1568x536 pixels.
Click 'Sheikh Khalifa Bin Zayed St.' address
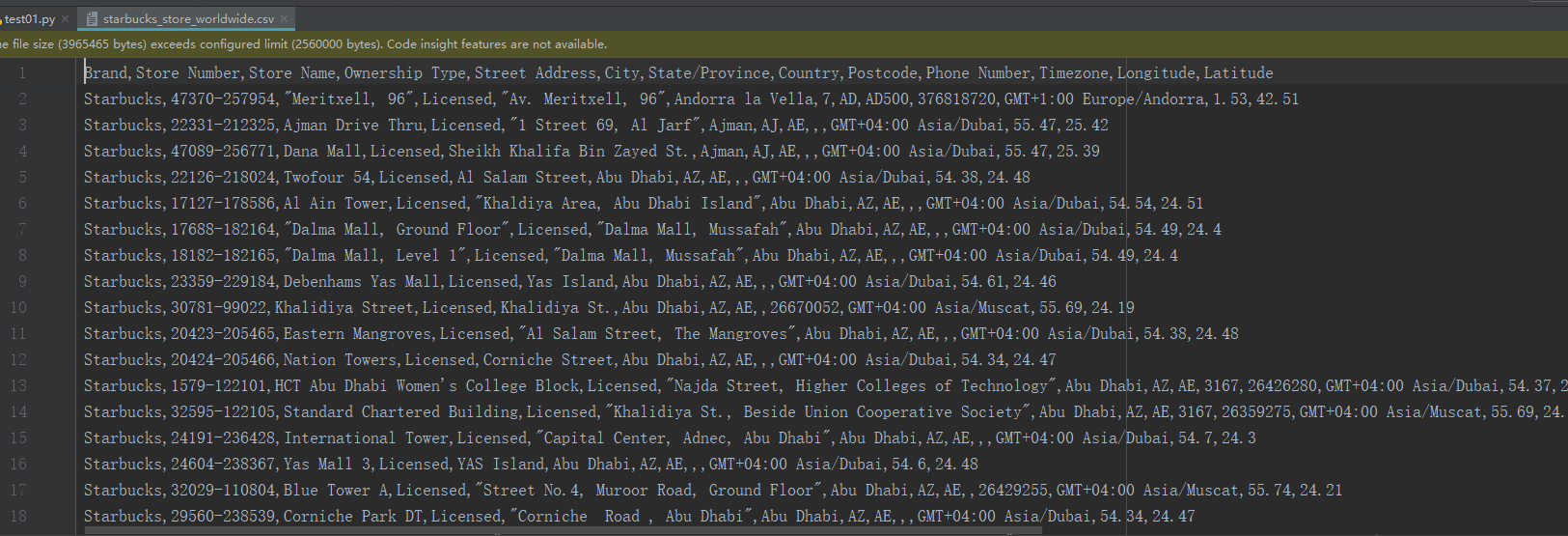pos(570,152)
